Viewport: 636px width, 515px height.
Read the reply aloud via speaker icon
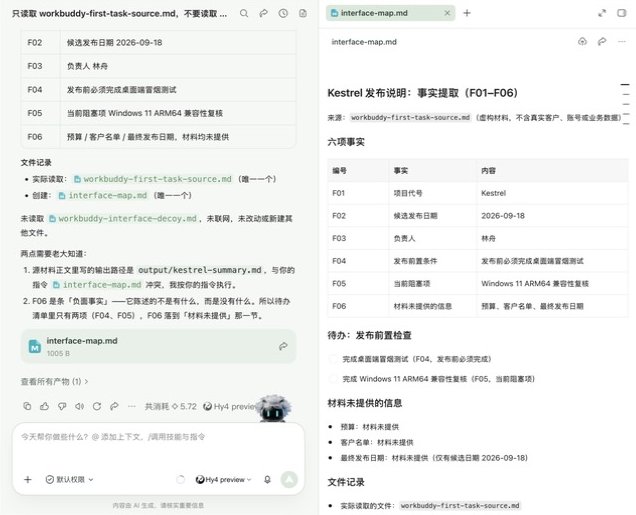tap(80, 406)
